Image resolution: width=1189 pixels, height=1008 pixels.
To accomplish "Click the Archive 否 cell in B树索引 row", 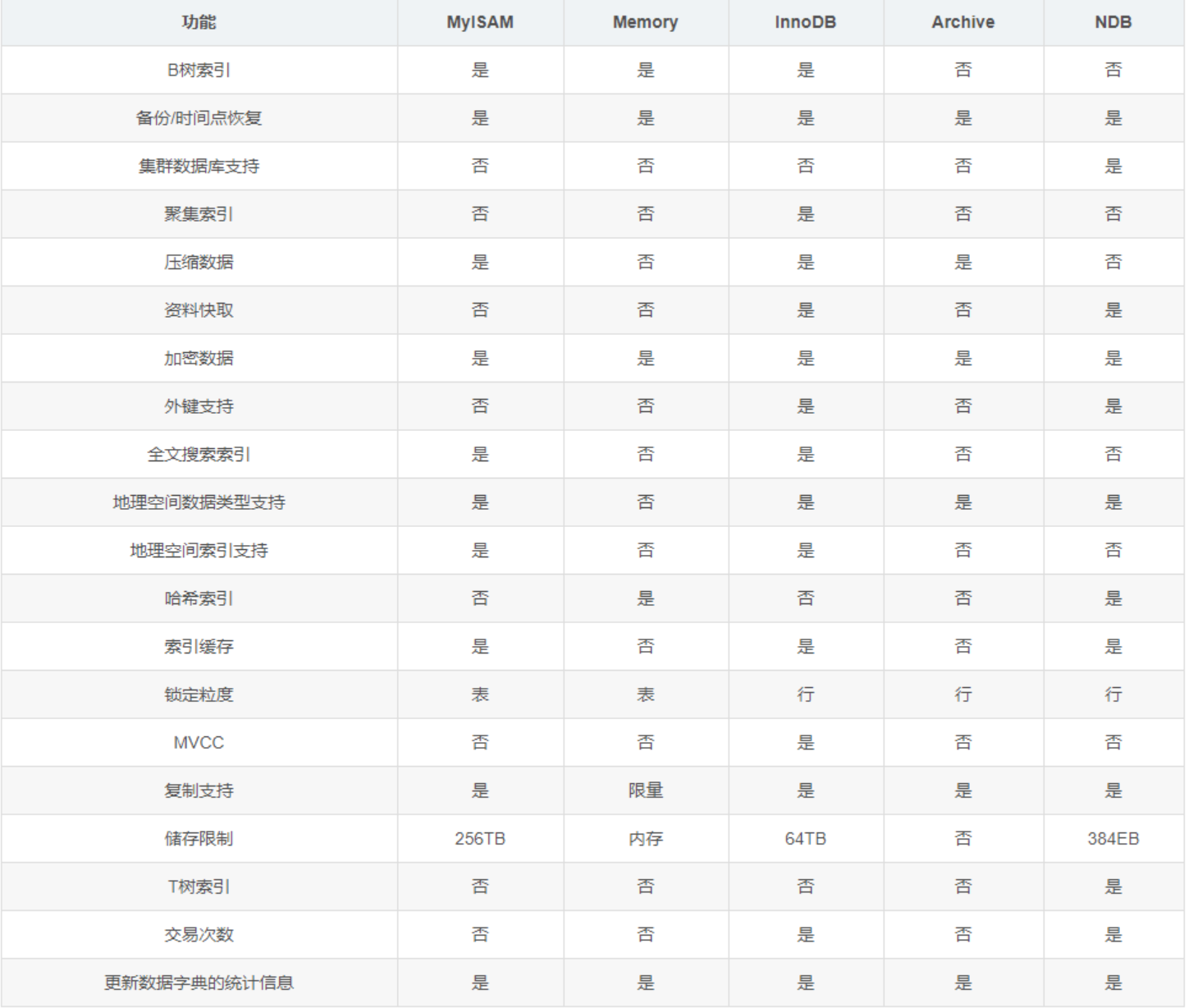I will point(963,70).
